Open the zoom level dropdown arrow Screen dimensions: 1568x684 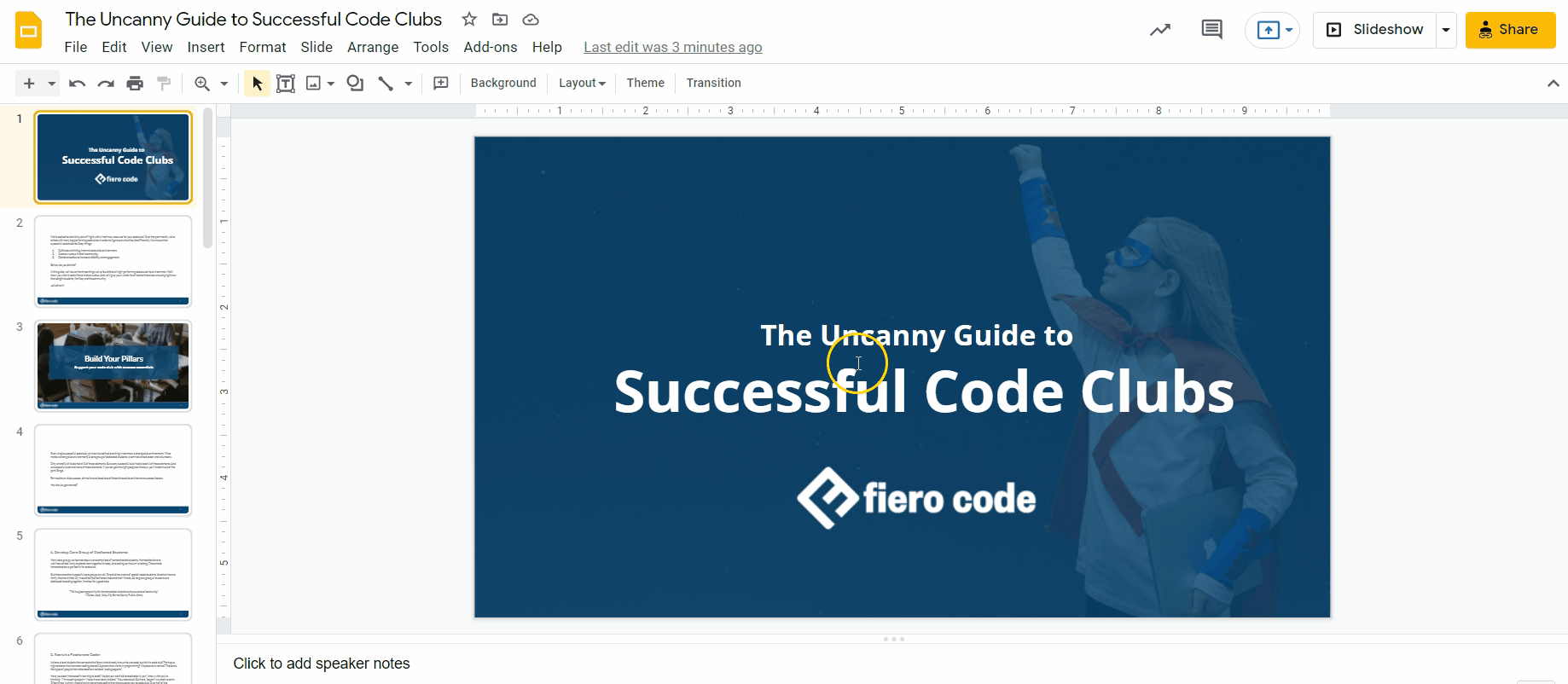[224, 84]
